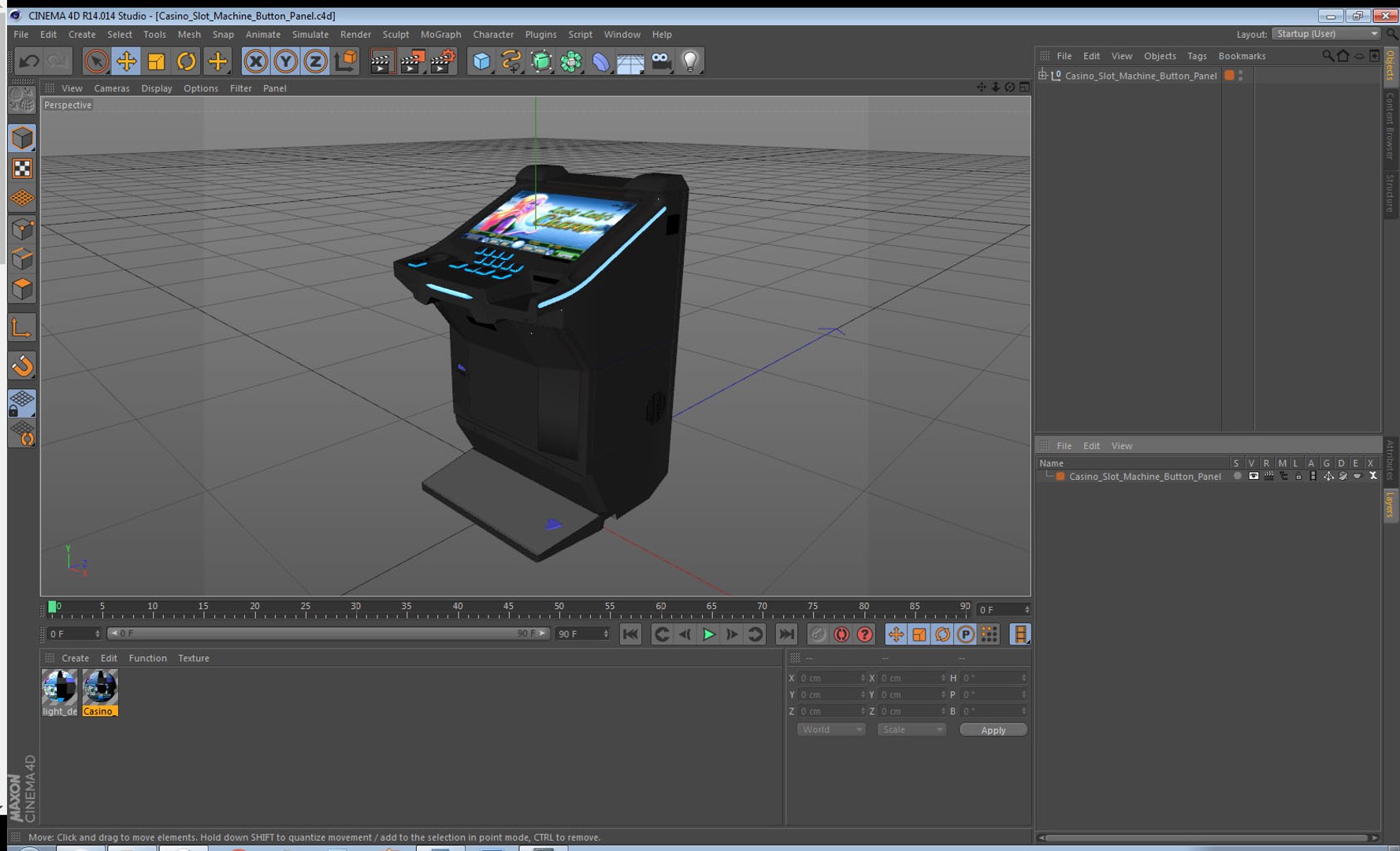Open the World coordinate dropdown
The image size is (1400, 851).
coord(831,730)
